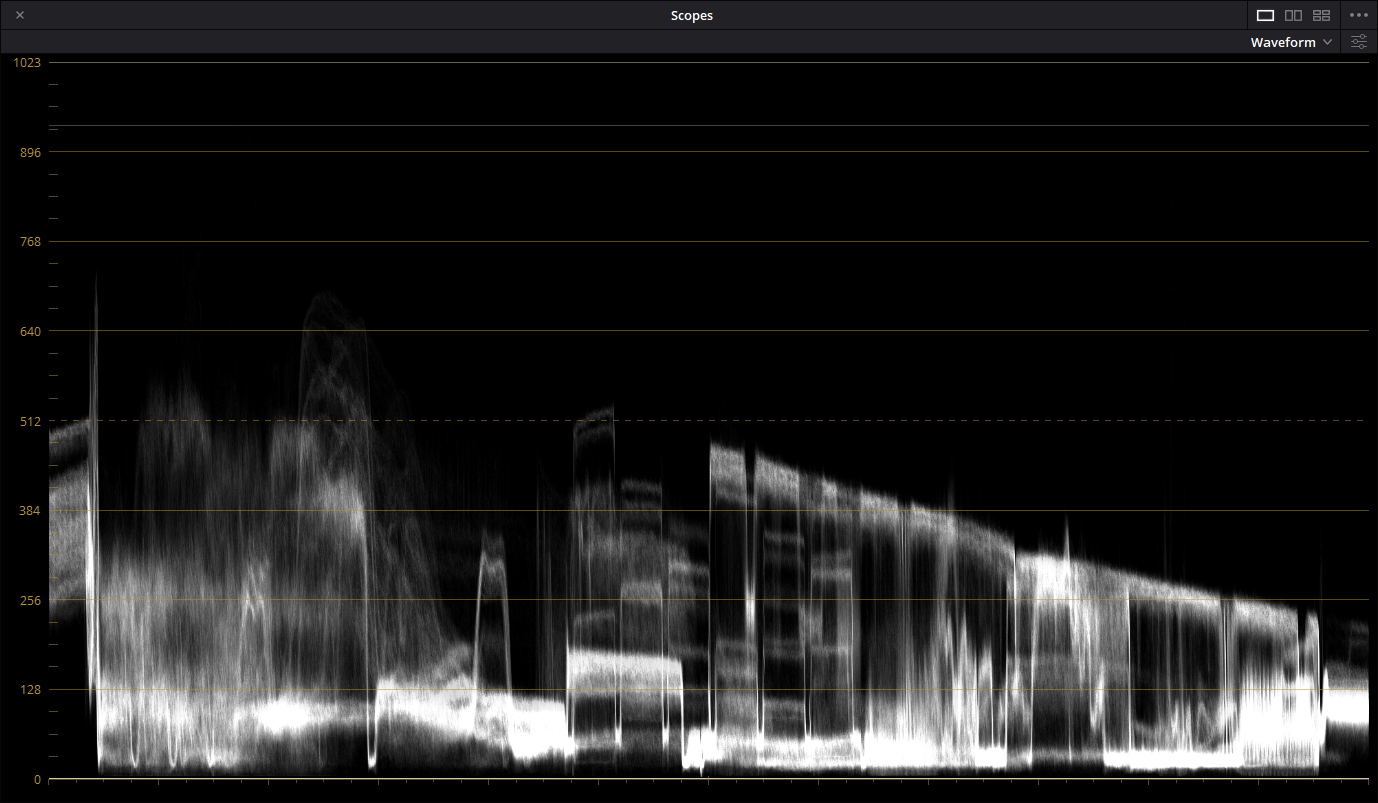Click the 896 scale label
This screenshot has width=1378, height=803.
(30, 152)
